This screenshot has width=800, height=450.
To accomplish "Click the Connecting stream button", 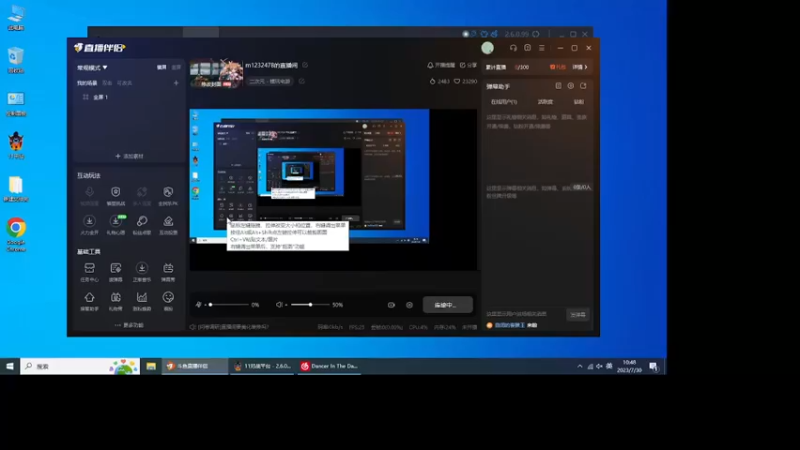I will [x=447, y=305].
